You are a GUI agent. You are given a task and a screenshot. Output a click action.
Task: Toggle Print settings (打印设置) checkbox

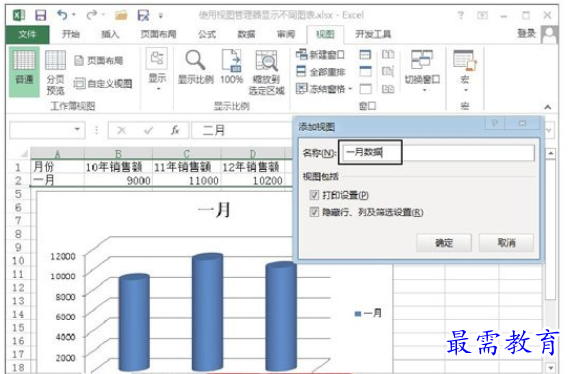[x=314, y=195]
